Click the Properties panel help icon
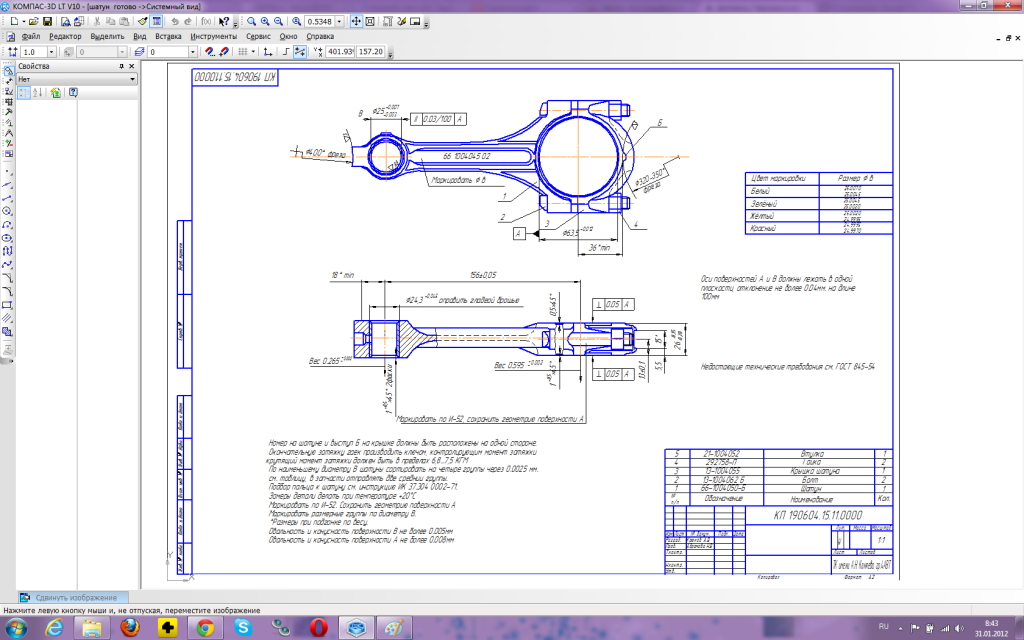Image resolution: width=1024 pixels, height=640 pixels. pyautogui.click(x=73, y=93)
